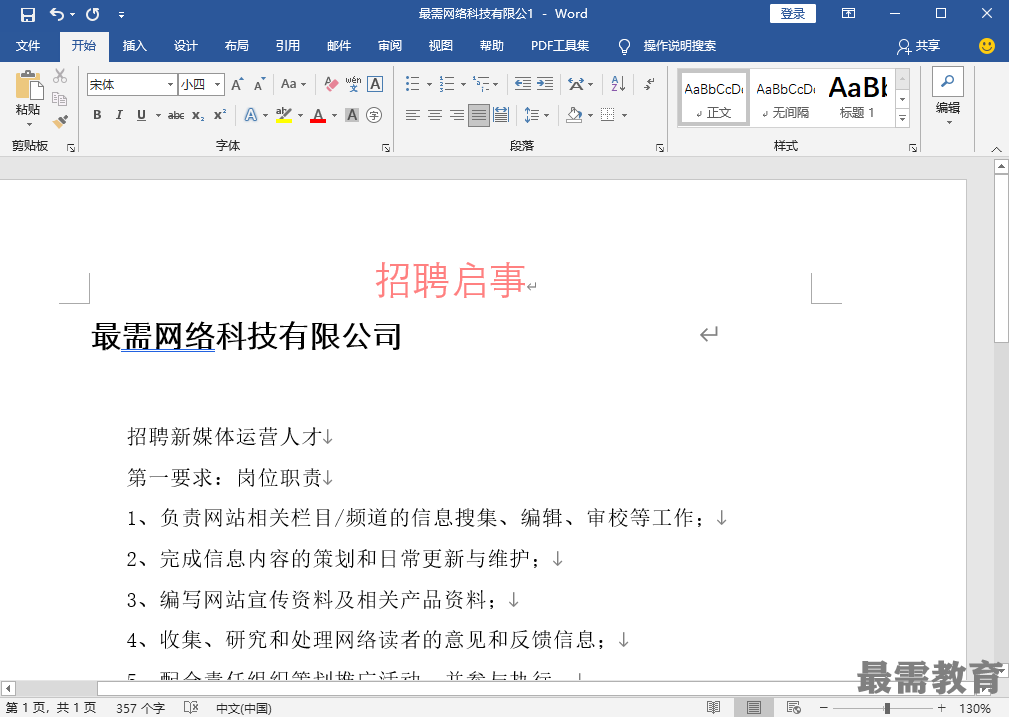This screenshot has height=717, width=1009.
Task: Toggle show paragraph marks
Action: [x=649, y=84]
